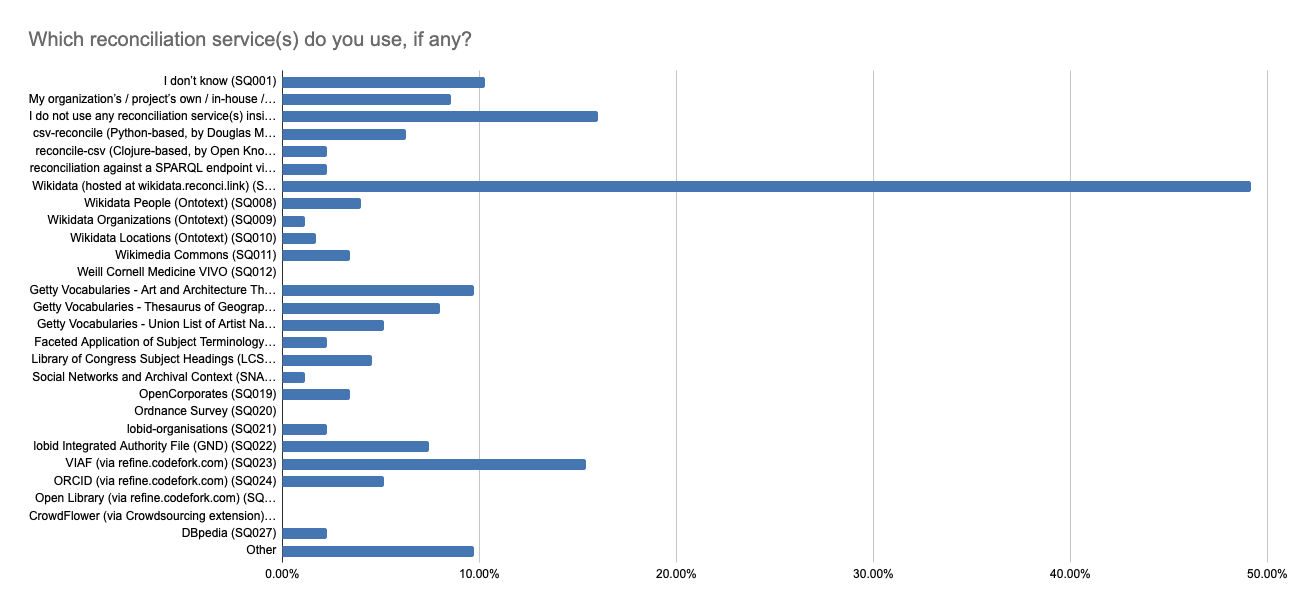Select the "Ordnance Survey (SQ020)" axis label

click(205, 411)
